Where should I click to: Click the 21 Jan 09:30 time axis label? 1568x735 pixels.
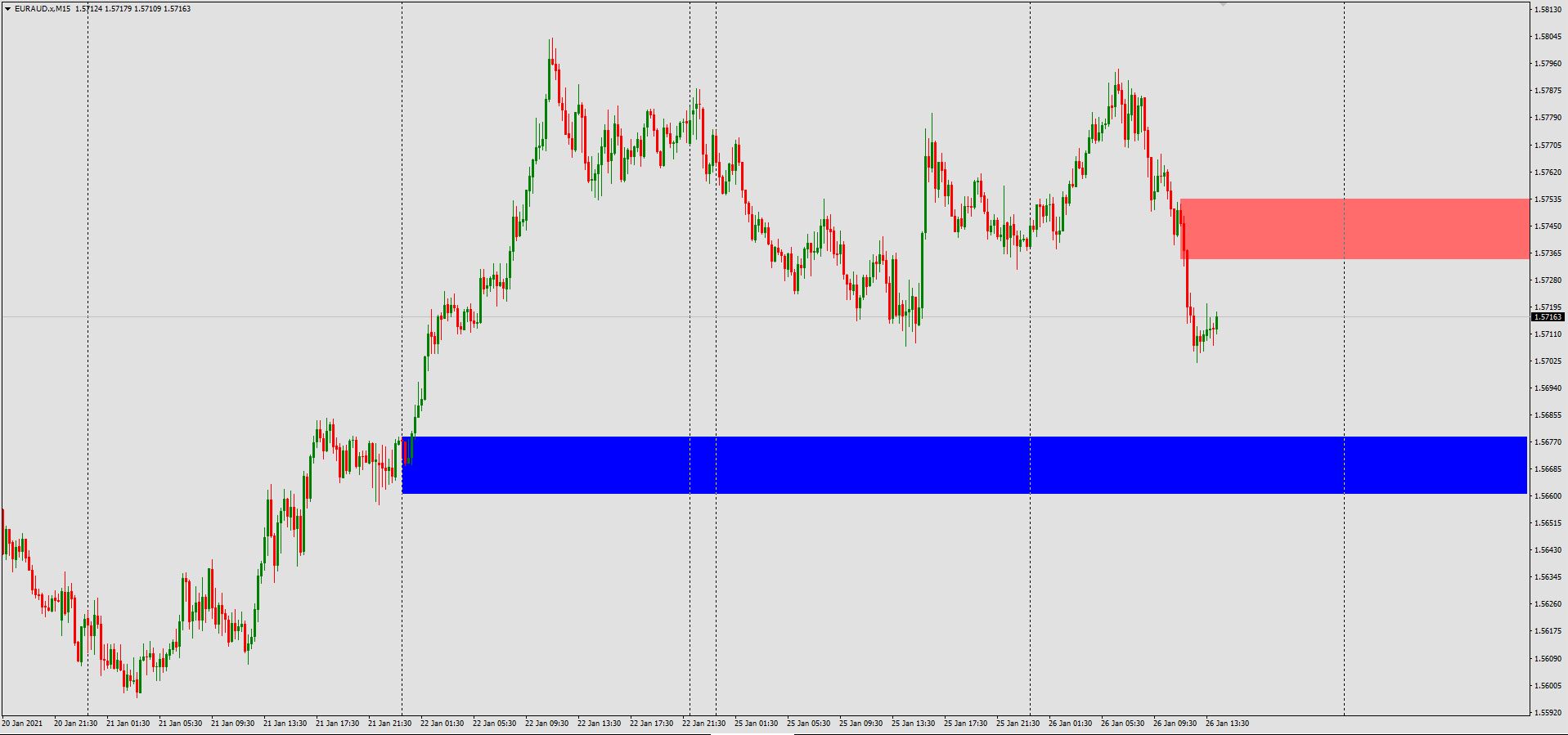[x=233, y=724]
